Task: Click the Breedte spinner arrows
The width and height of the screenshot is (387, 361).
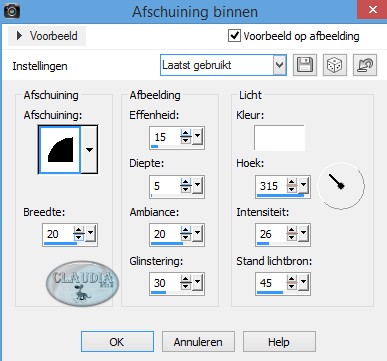Action: tap(79, 234)
